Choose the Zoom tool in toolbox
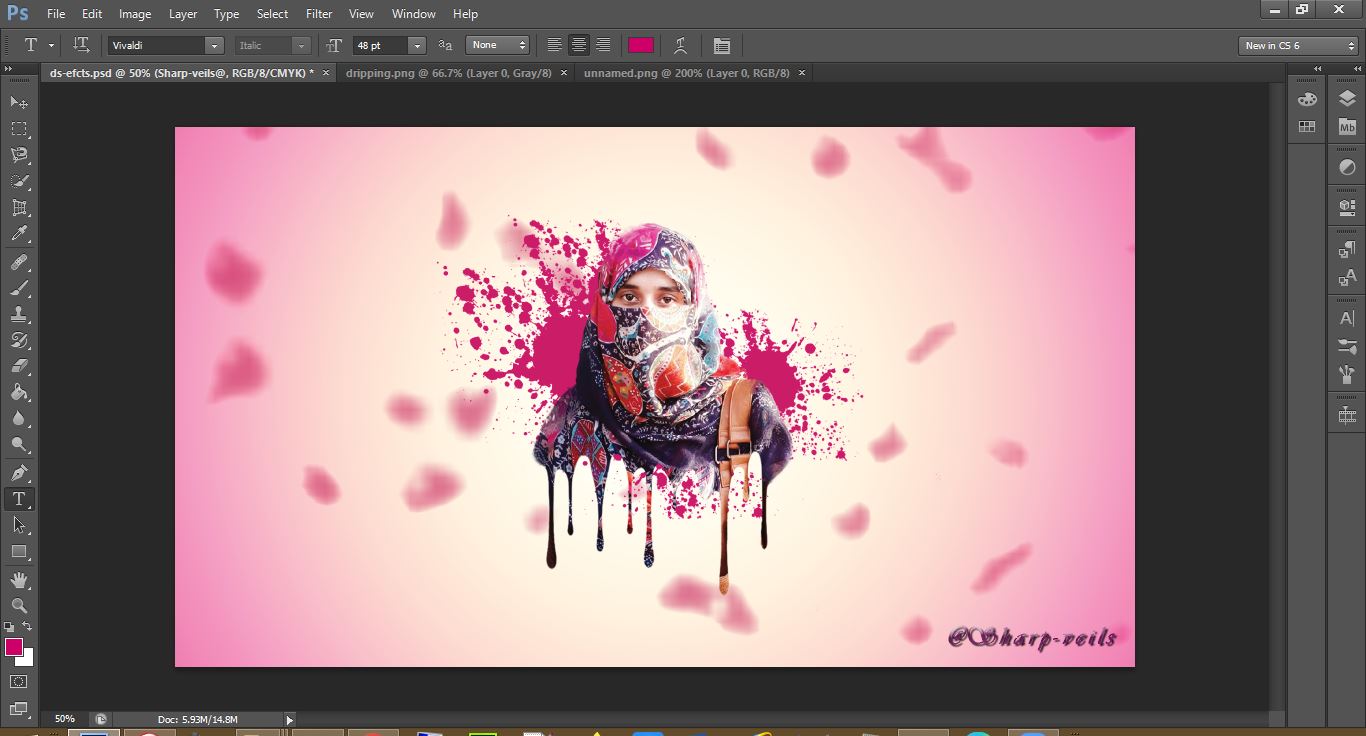This screenshot has width=1366, height=736. 19,605
